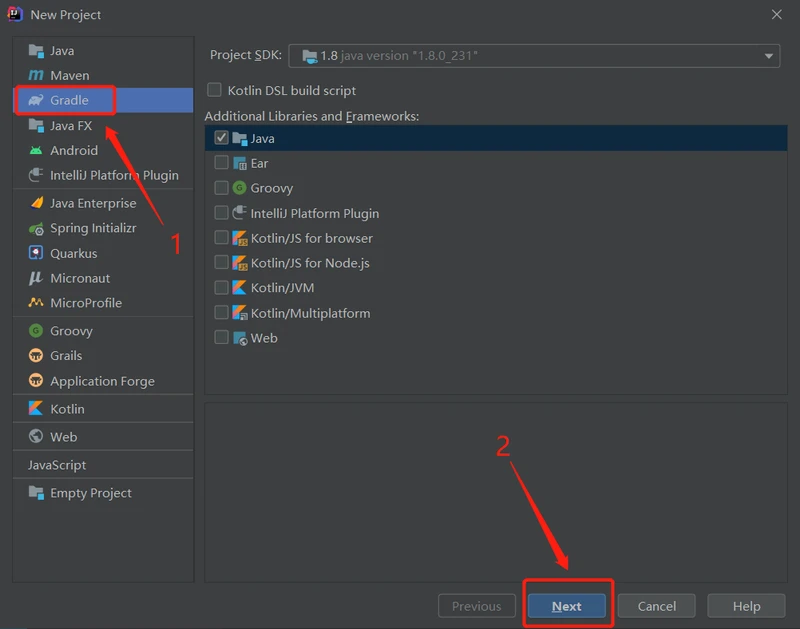800x629 pixels.
Task: Click the Micronaut mu icon
Action: pos(36,278)
